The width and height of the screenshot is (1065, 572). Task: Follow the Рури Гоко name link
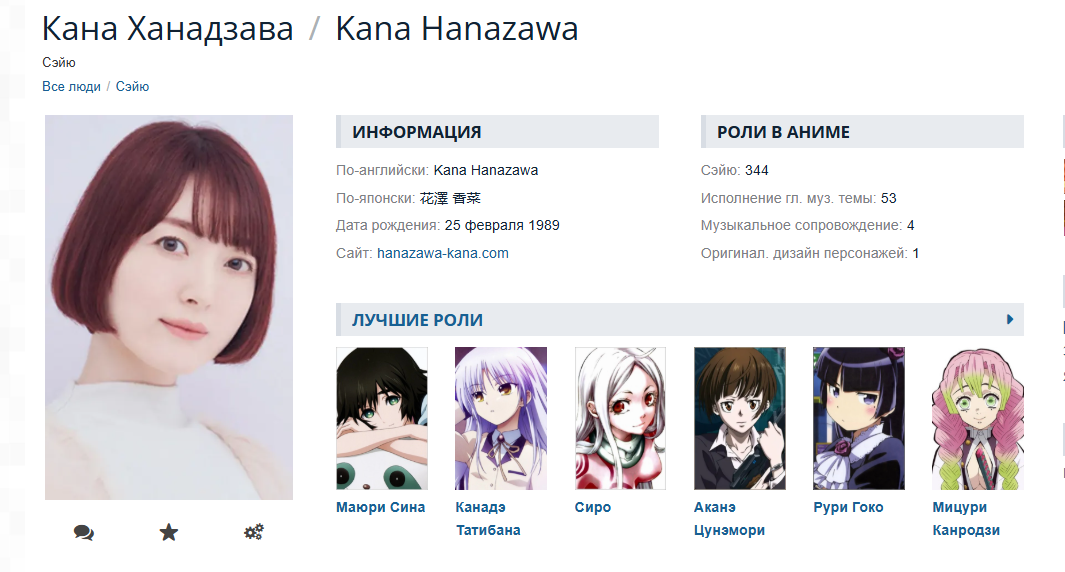[x=848, y=507]
